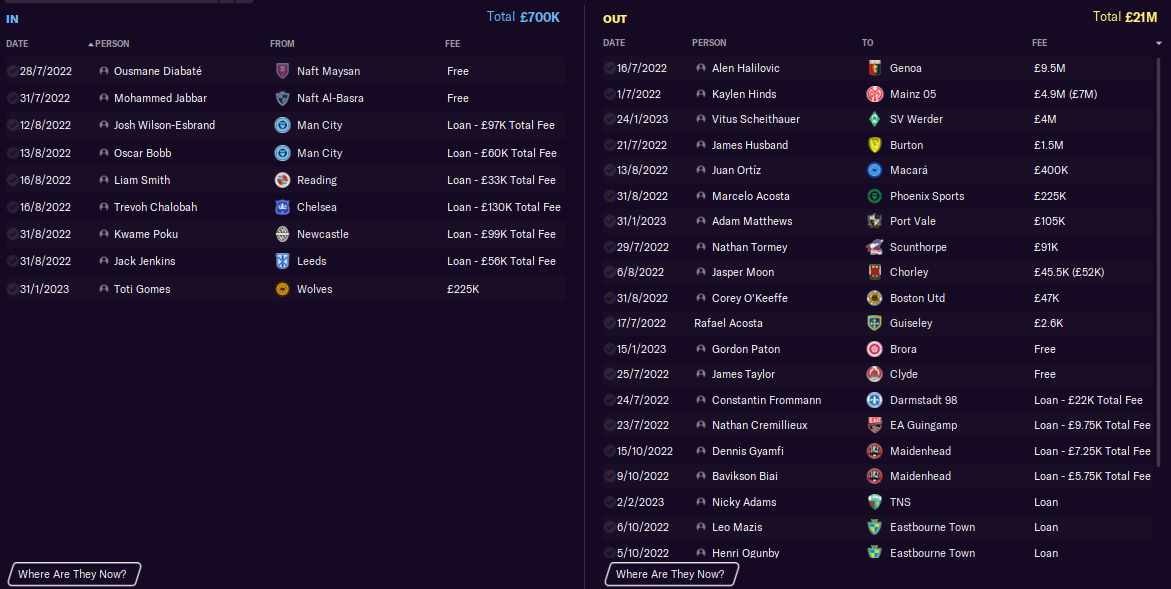Click the Clyde club badge

[x=875, y=374]
